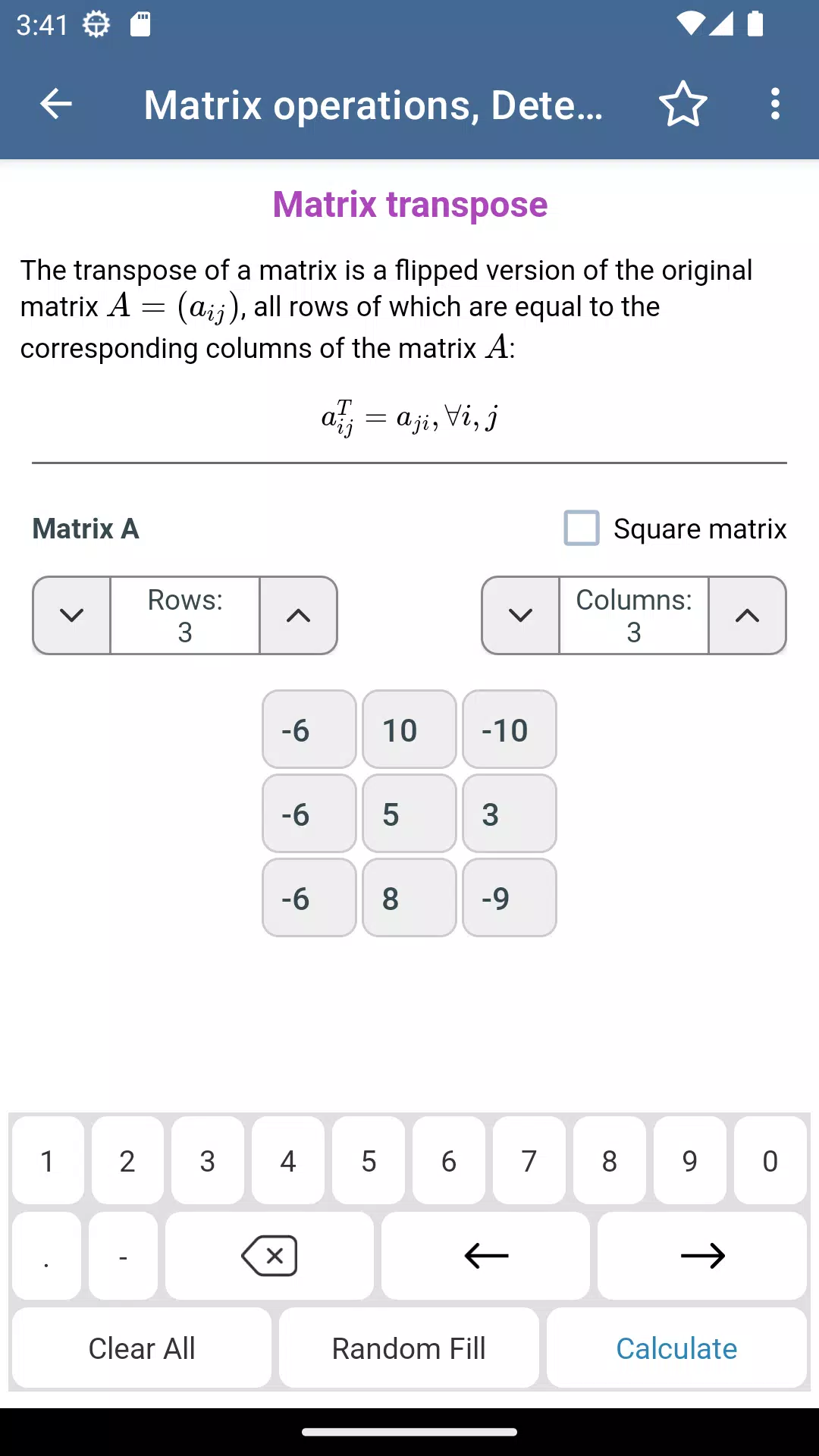Tap Clear All button
Screen dimensions: 819x1456
coord(142,1348)
